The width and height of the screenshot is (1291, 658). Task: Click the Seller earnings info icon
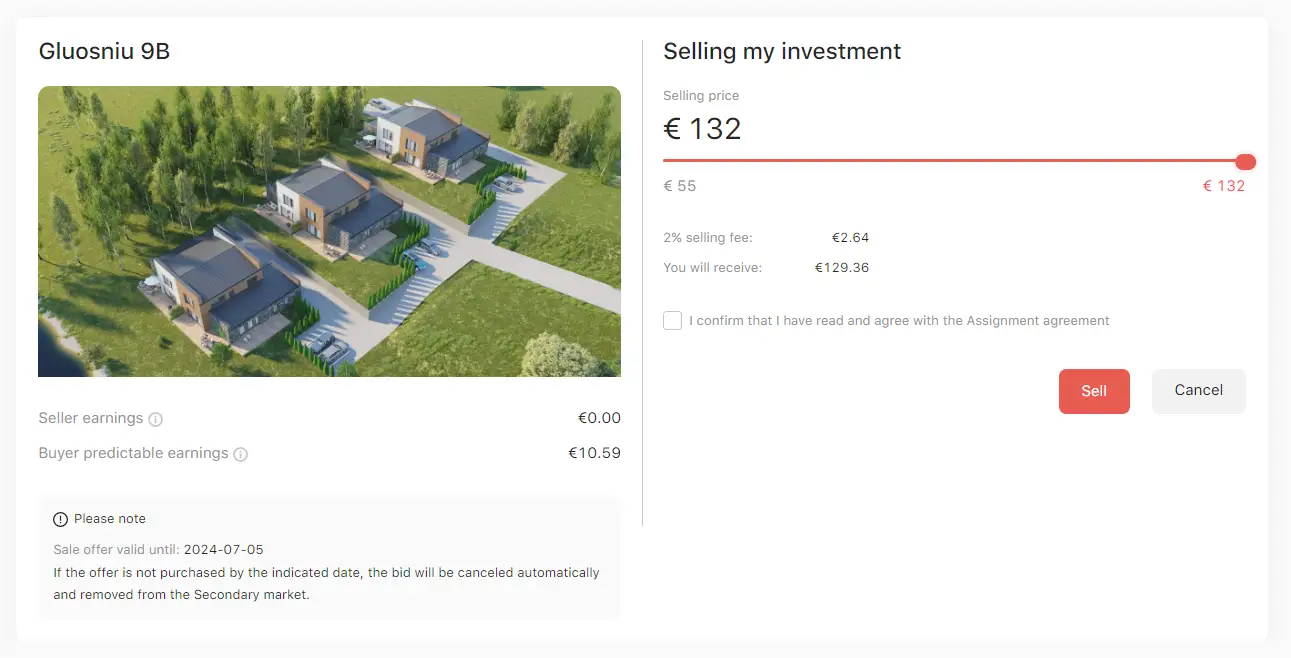coord(155,419)
